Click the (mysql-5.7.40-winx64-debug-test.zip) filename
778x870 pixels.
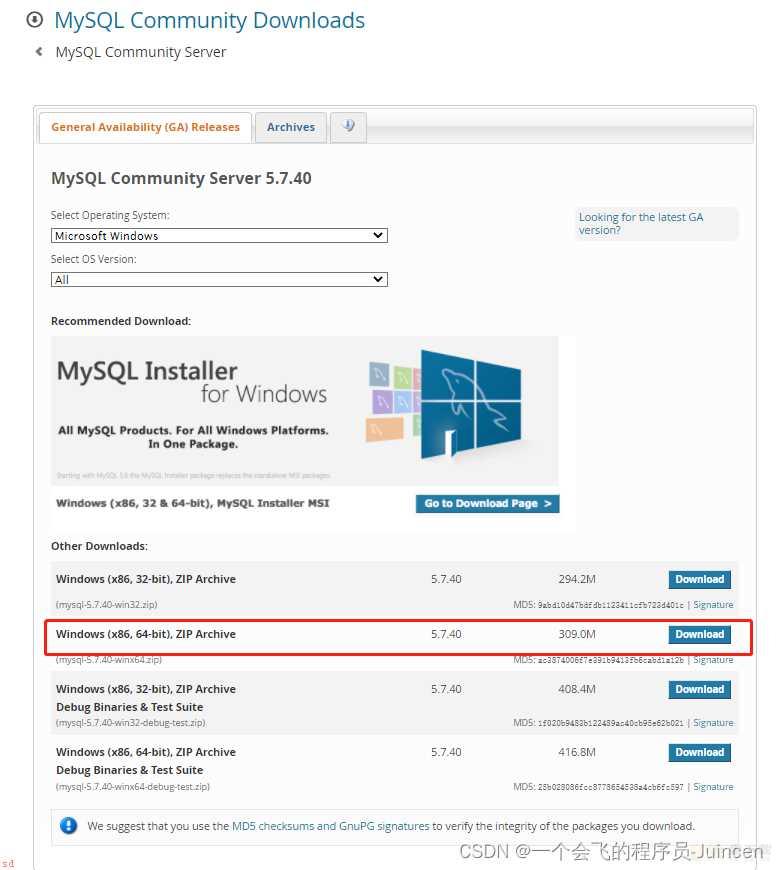click(133, 787)
